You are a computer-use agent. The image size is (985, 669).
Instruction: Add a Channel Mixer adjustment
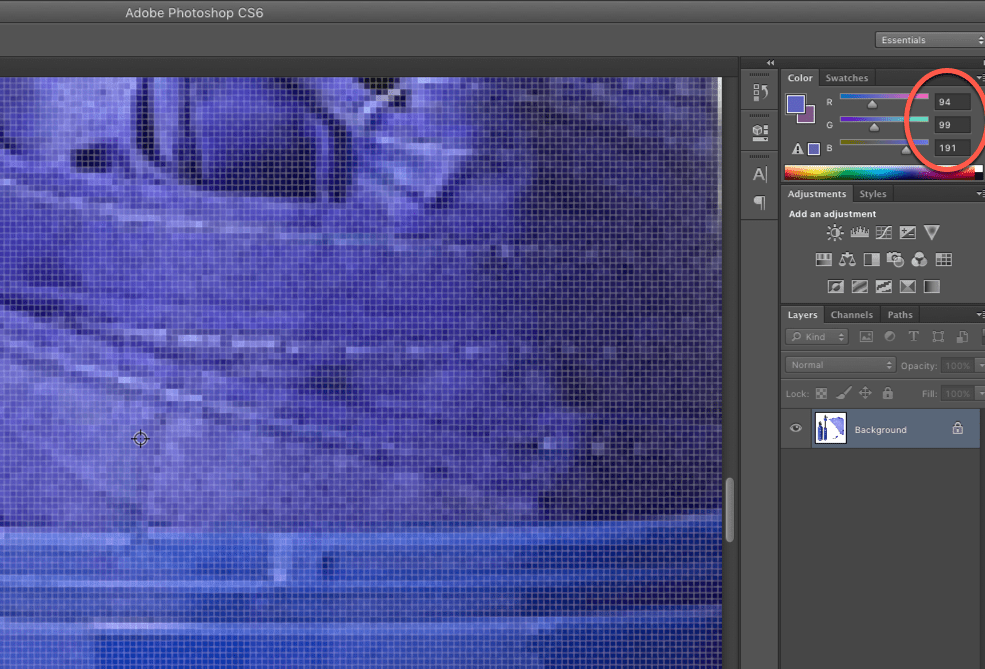coord(919,260)
